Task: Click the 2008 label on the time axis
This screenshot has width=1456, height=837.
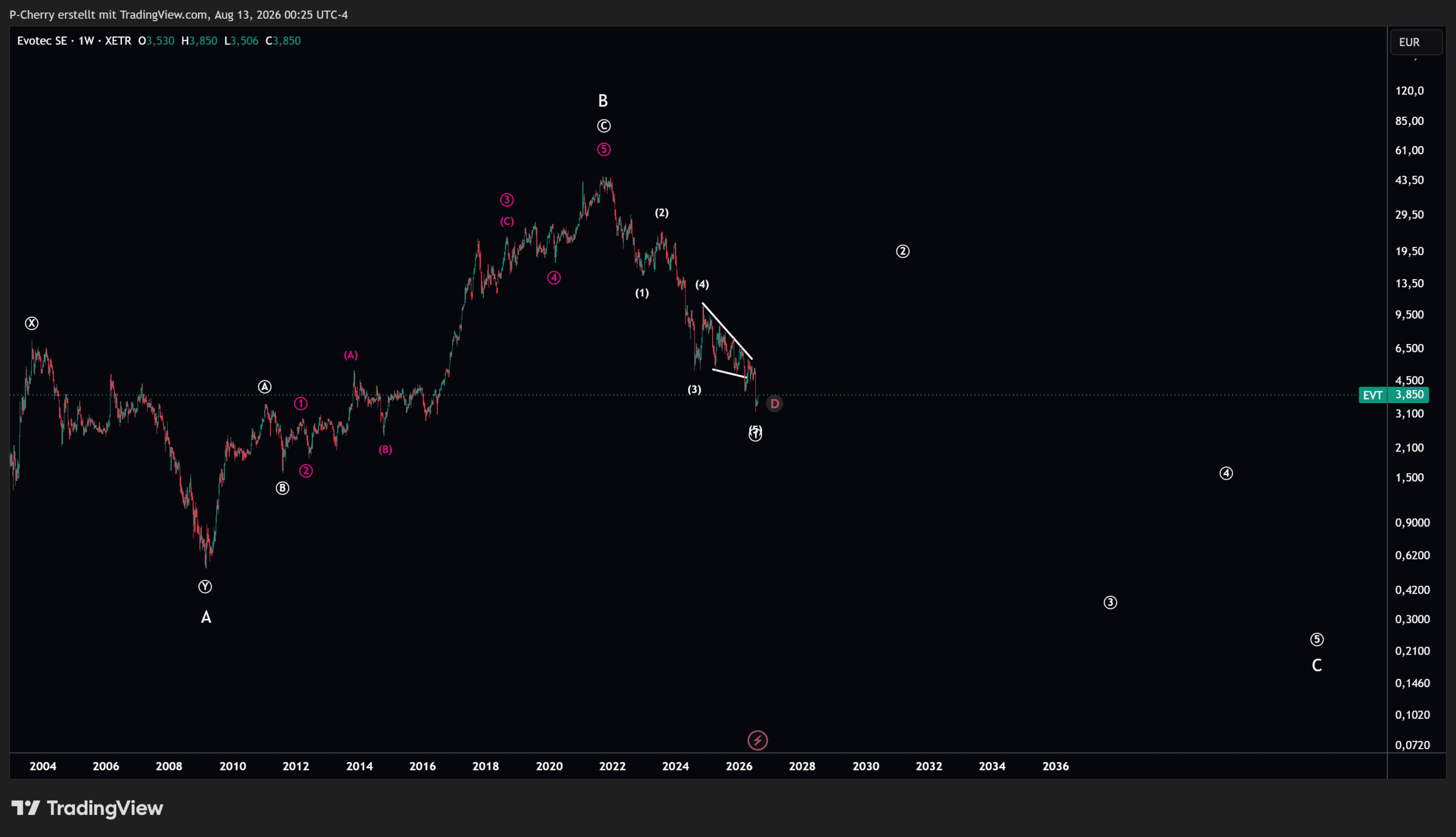Action: tap(169, 766)
